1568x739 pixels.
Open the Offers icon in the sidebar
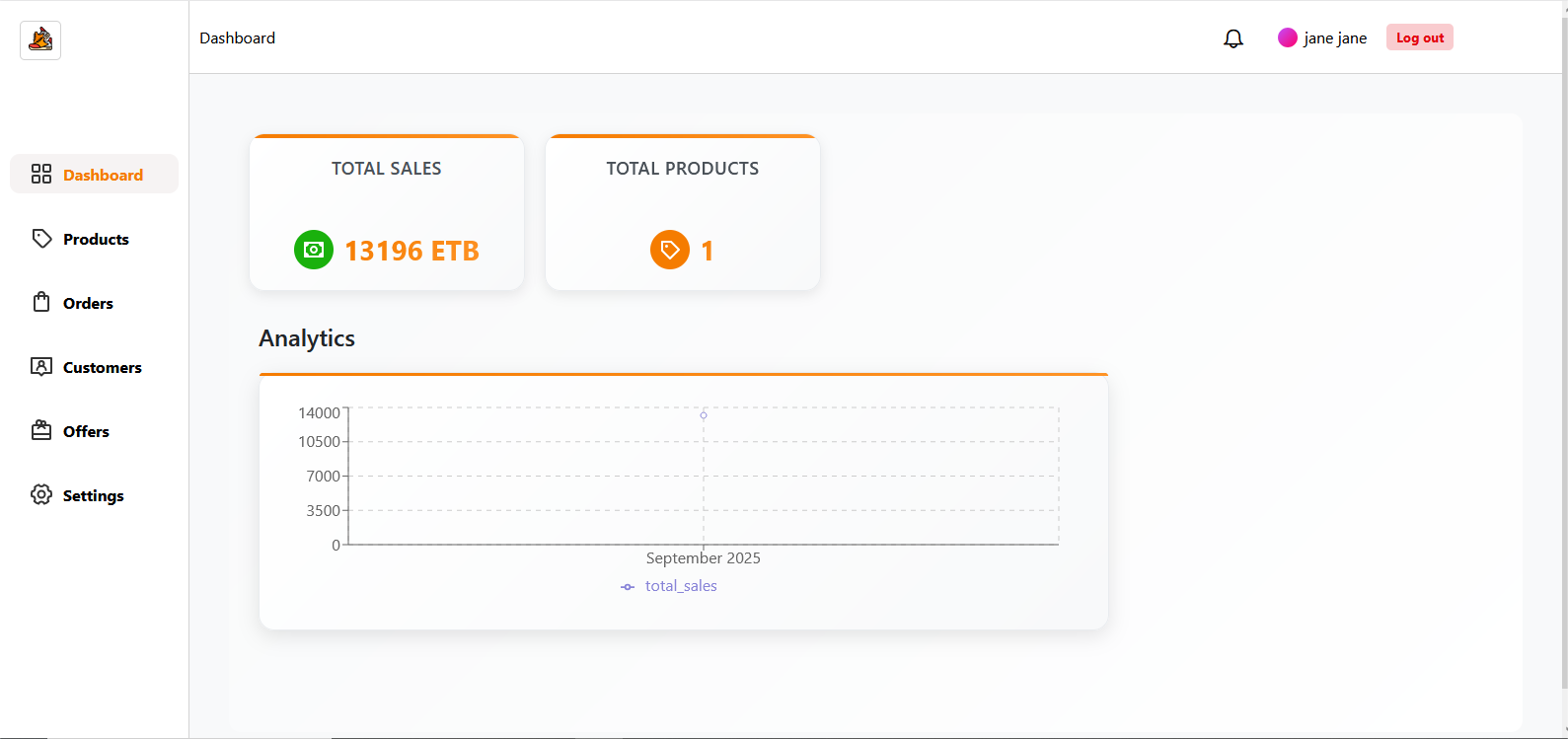[40, 430]
